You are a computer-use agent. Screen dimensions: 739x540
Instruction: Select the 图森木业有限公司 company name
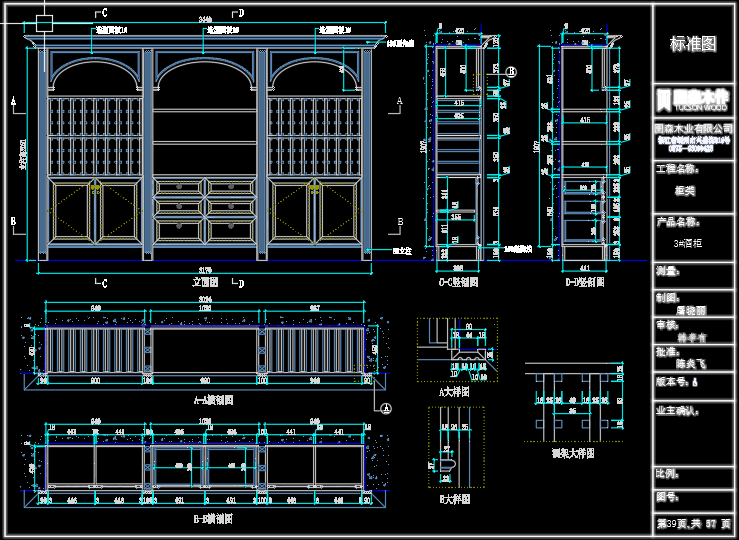pyautogui.click(x=693, y=129)
